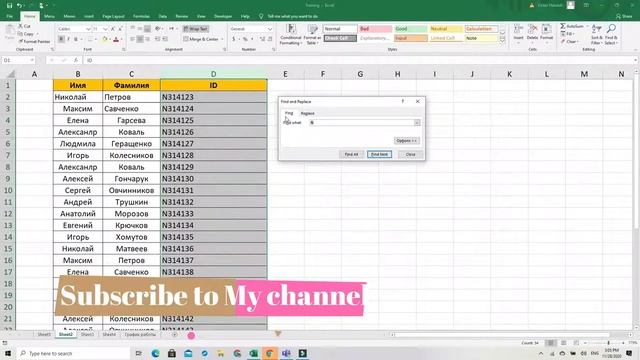This screenshot has width=640, height=360.
Task: Expand the Name Box dropdown
Action: 32,60
